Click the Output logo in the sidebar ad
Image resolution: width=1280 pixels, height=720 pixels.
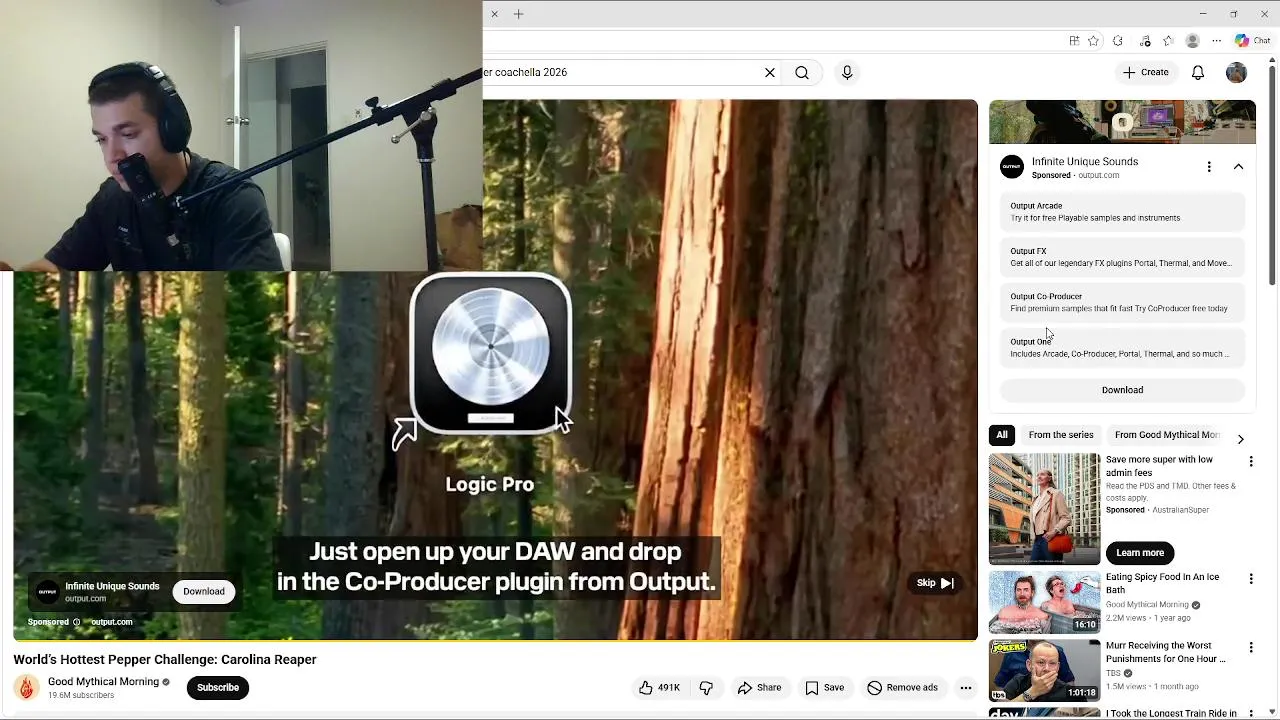[x=1012, y=167]
